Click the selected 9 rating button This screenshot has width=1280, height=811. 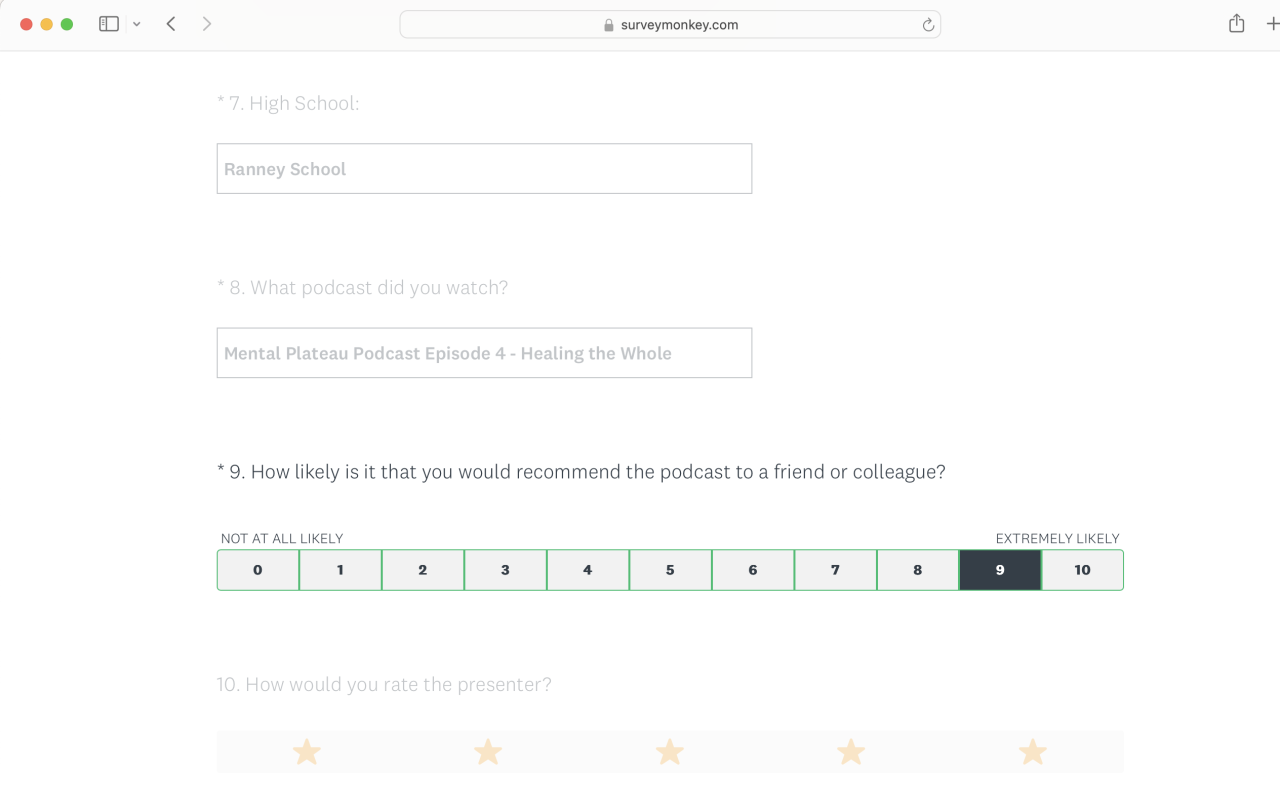point(1000,570)
